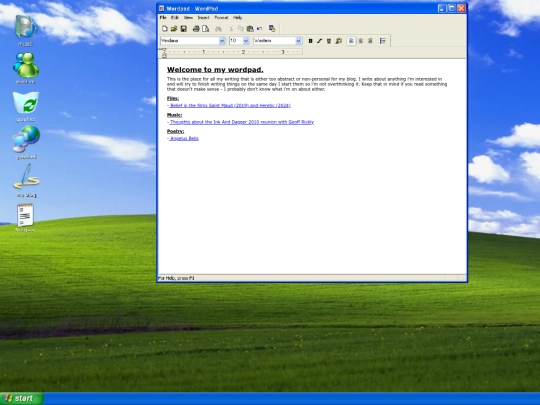The height and width of the screenshot is (405, 540).
Task: Open the Edit menu
Action: [175, 18]
